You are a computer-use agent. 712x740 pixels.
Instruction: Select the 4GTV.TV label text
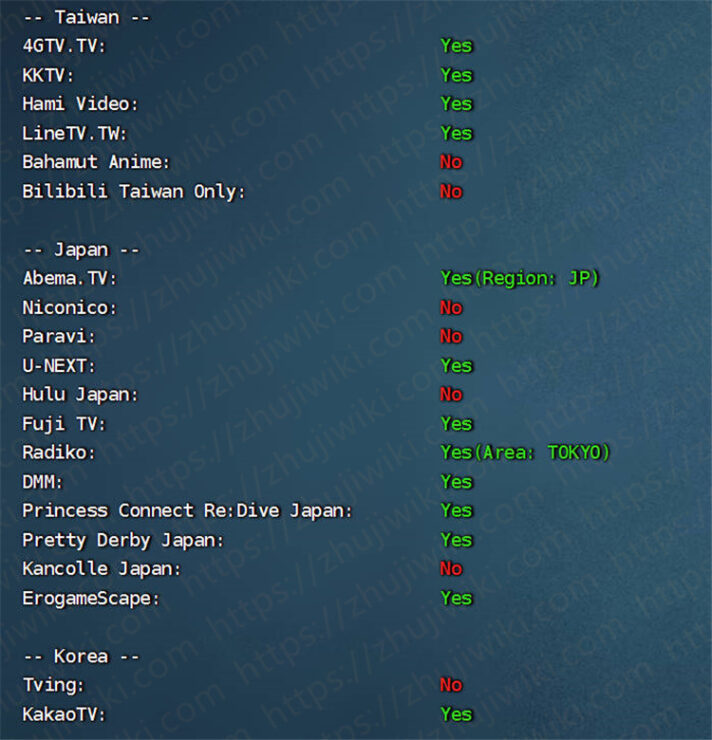click(x=65, y=46)
